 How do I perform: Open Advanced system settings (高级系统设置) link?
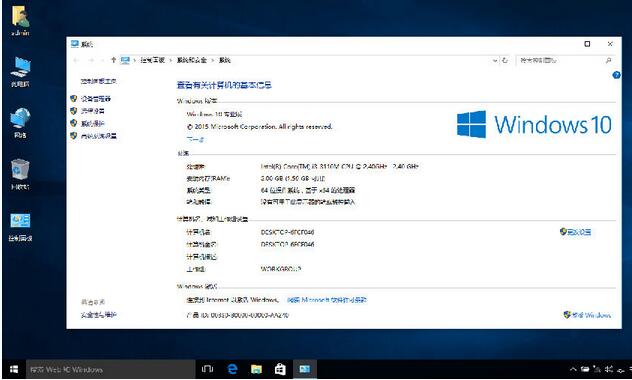tap(99, 136)
